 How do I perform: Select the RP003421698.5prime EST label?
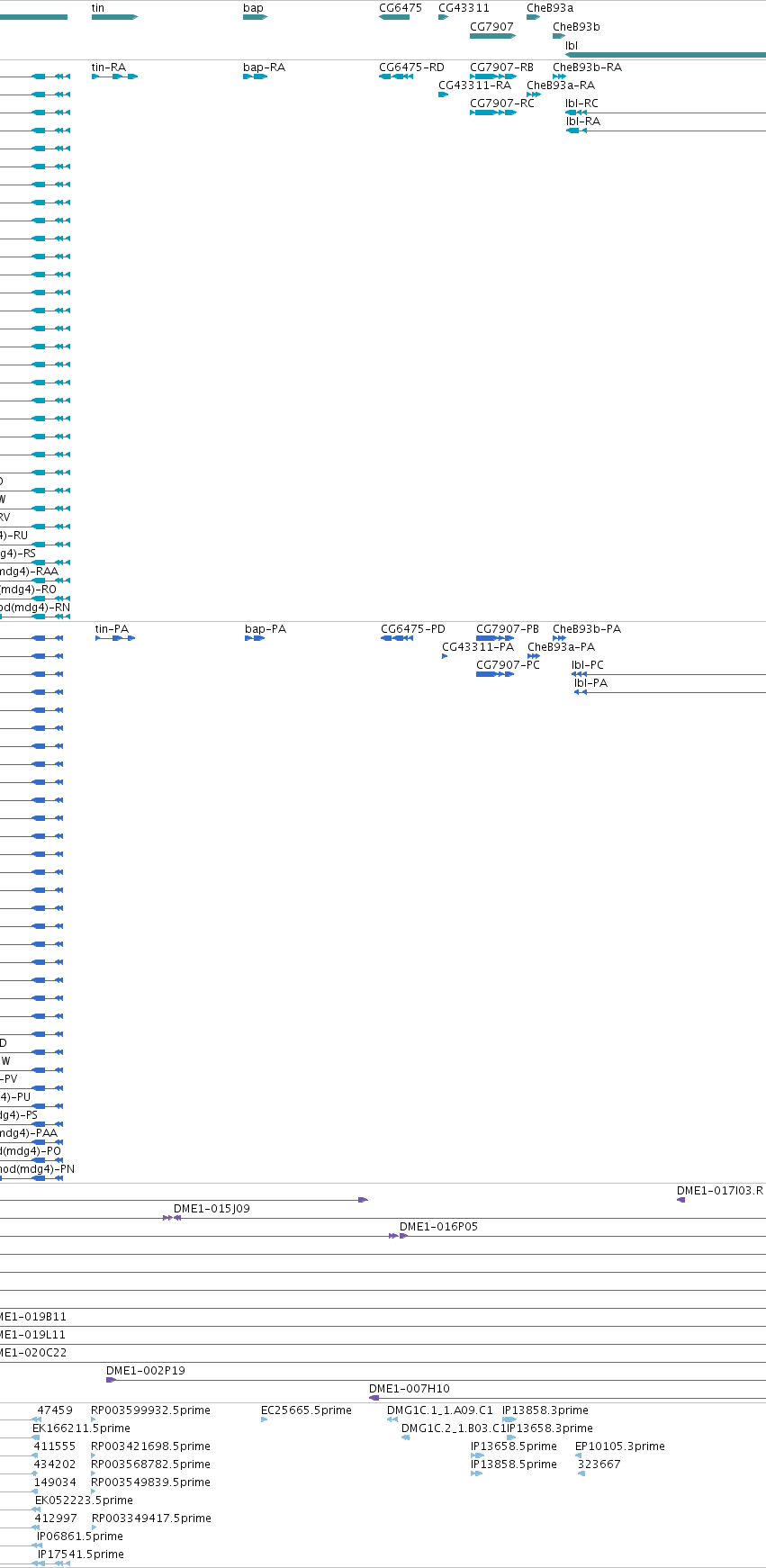click(x=150, y=1446)
